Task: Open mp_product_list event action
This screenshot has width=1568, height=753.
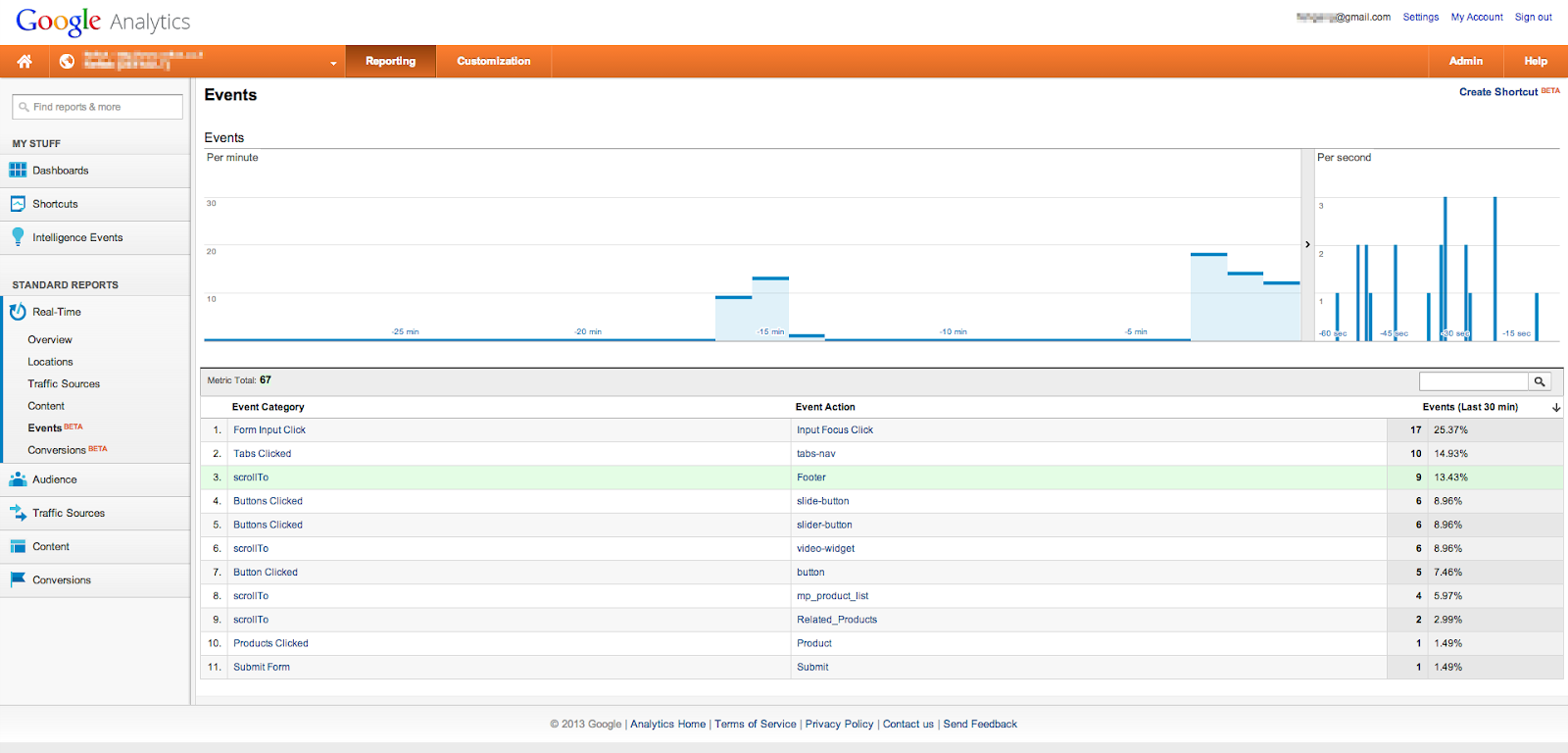Action: pyautogui.click(x=833, y=596)
